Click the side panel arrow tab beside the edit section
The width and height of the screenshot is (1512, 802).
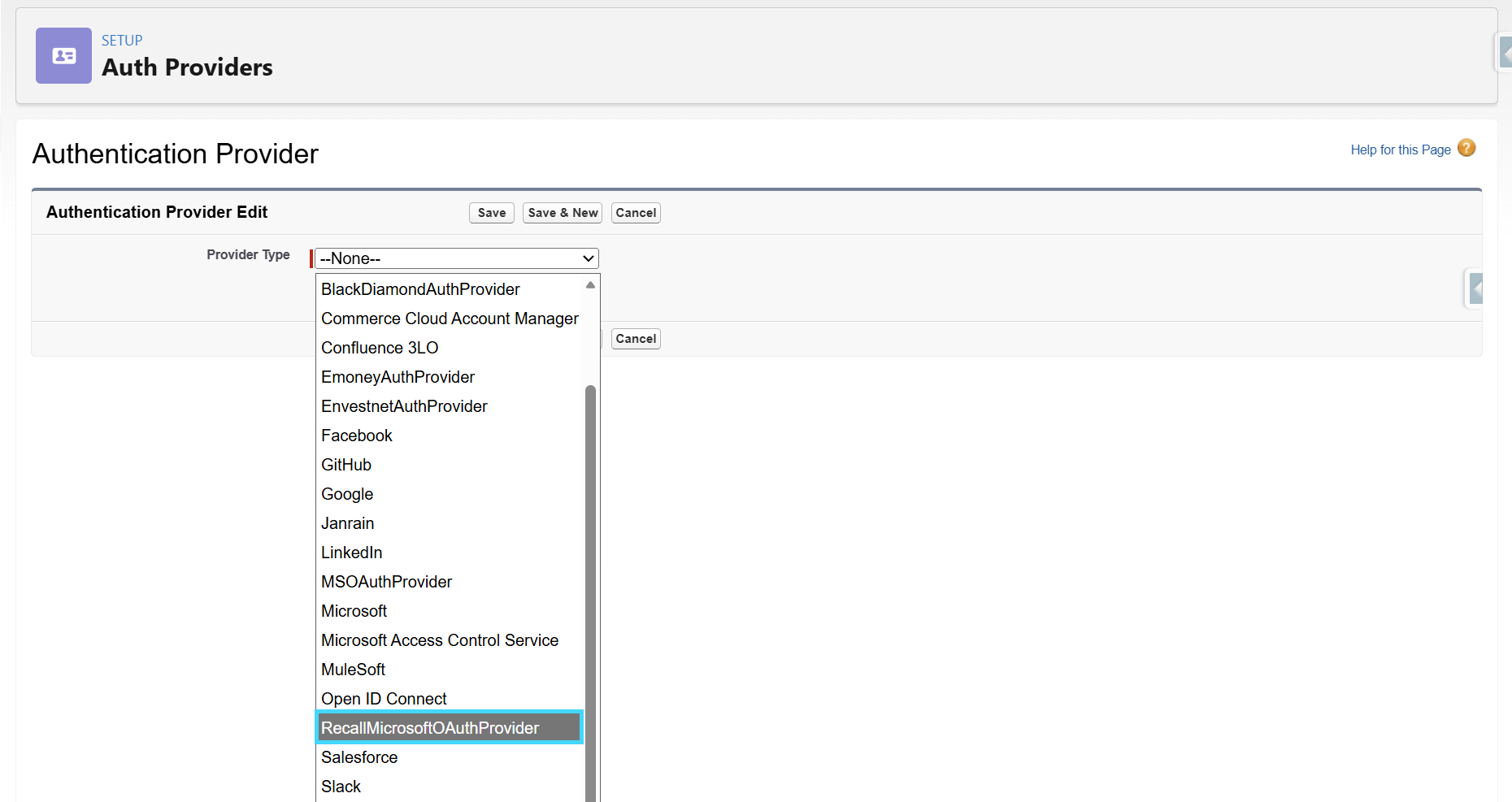(1475, 288)
